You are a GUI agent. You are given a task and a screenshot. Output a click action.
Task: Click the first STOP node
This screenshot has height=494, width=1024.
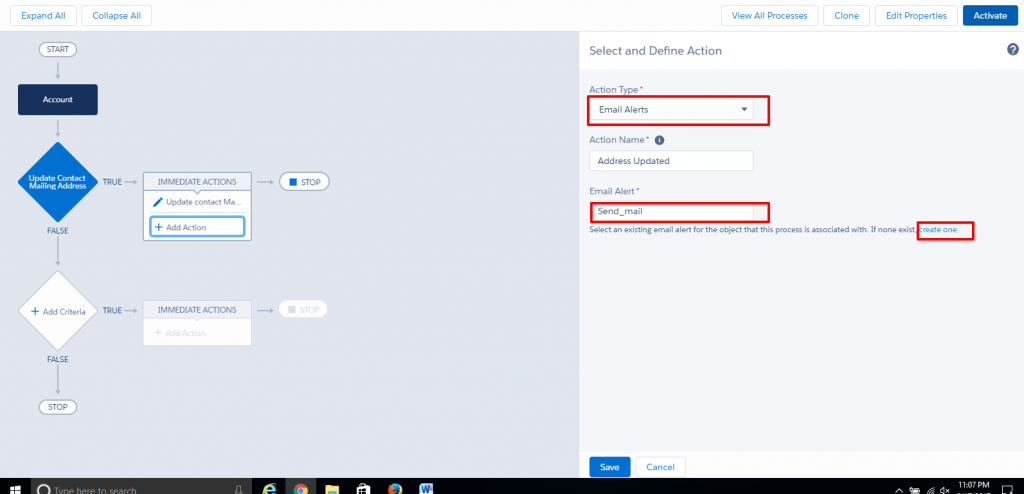tap(304, 182)
